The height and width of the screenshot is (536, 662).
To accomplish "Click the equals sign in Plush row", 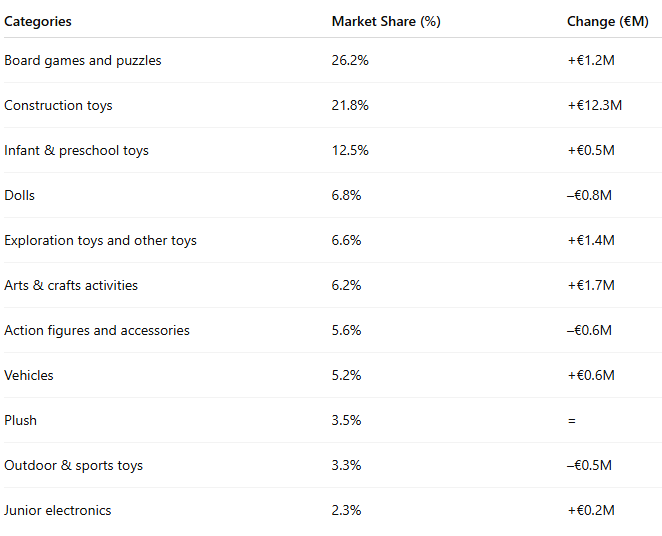I will tap(572, 420).
